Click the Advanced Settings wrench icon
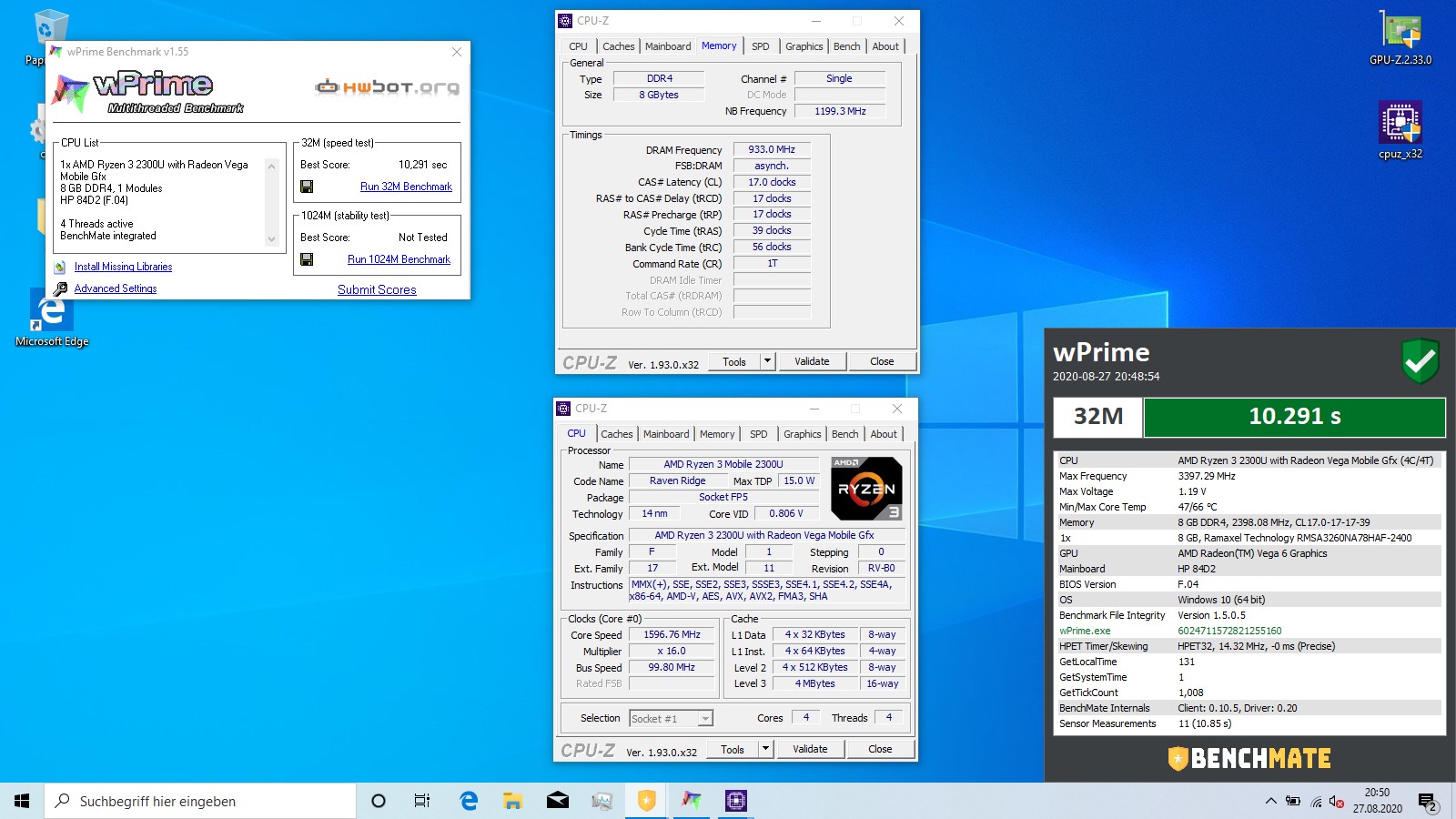Image resolution: width=1456 pixels, height=819 pixels. tap(60, 288)
